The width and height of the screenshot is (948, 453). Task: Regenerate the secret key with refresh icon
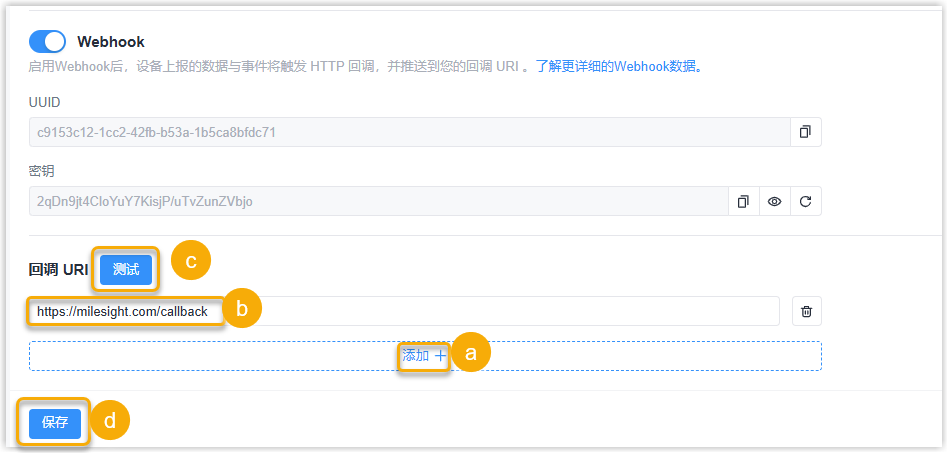[x=805, y=201]
